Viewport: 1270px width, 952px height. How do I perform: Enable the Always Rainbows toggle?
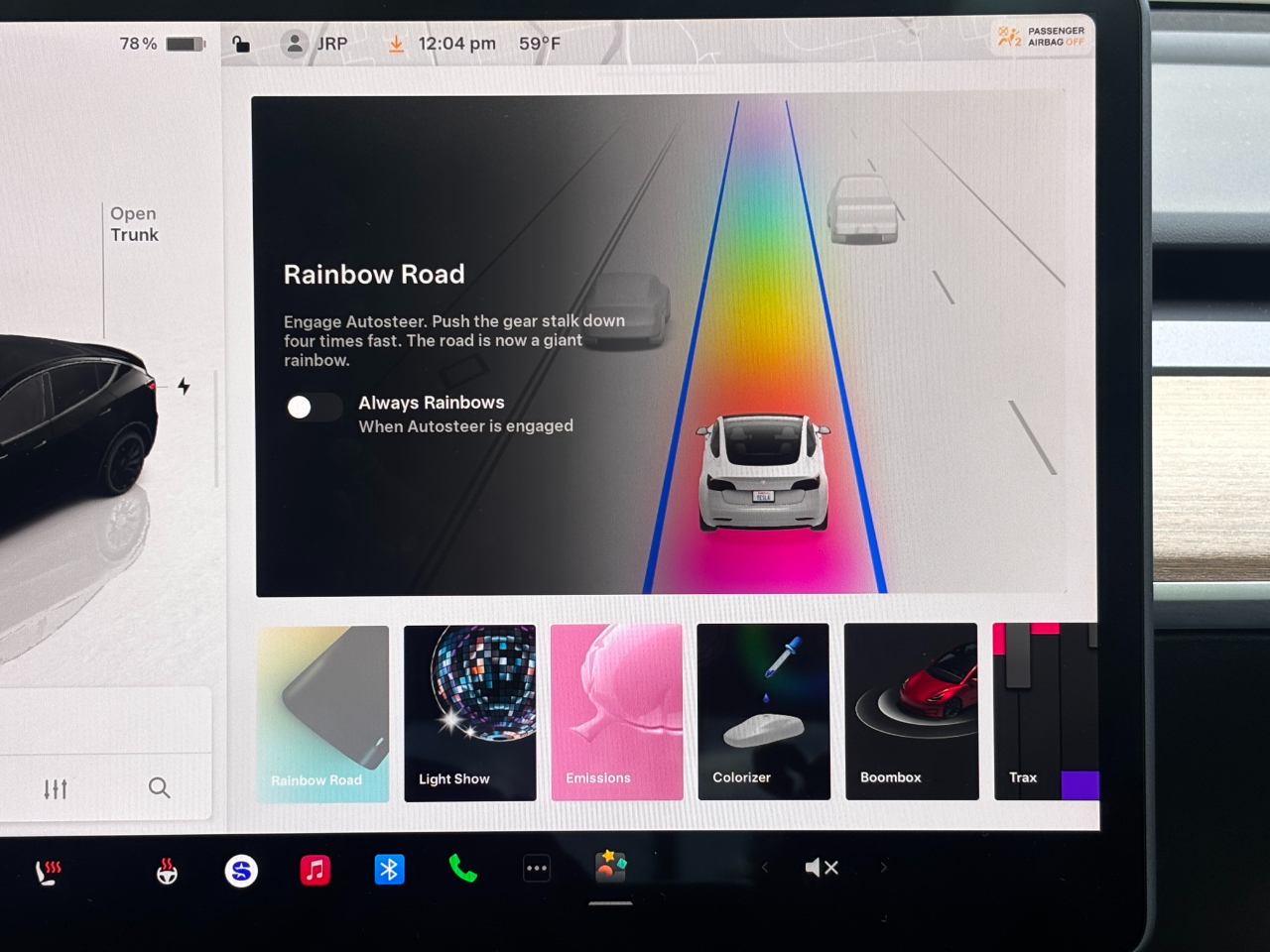point(314,408)
